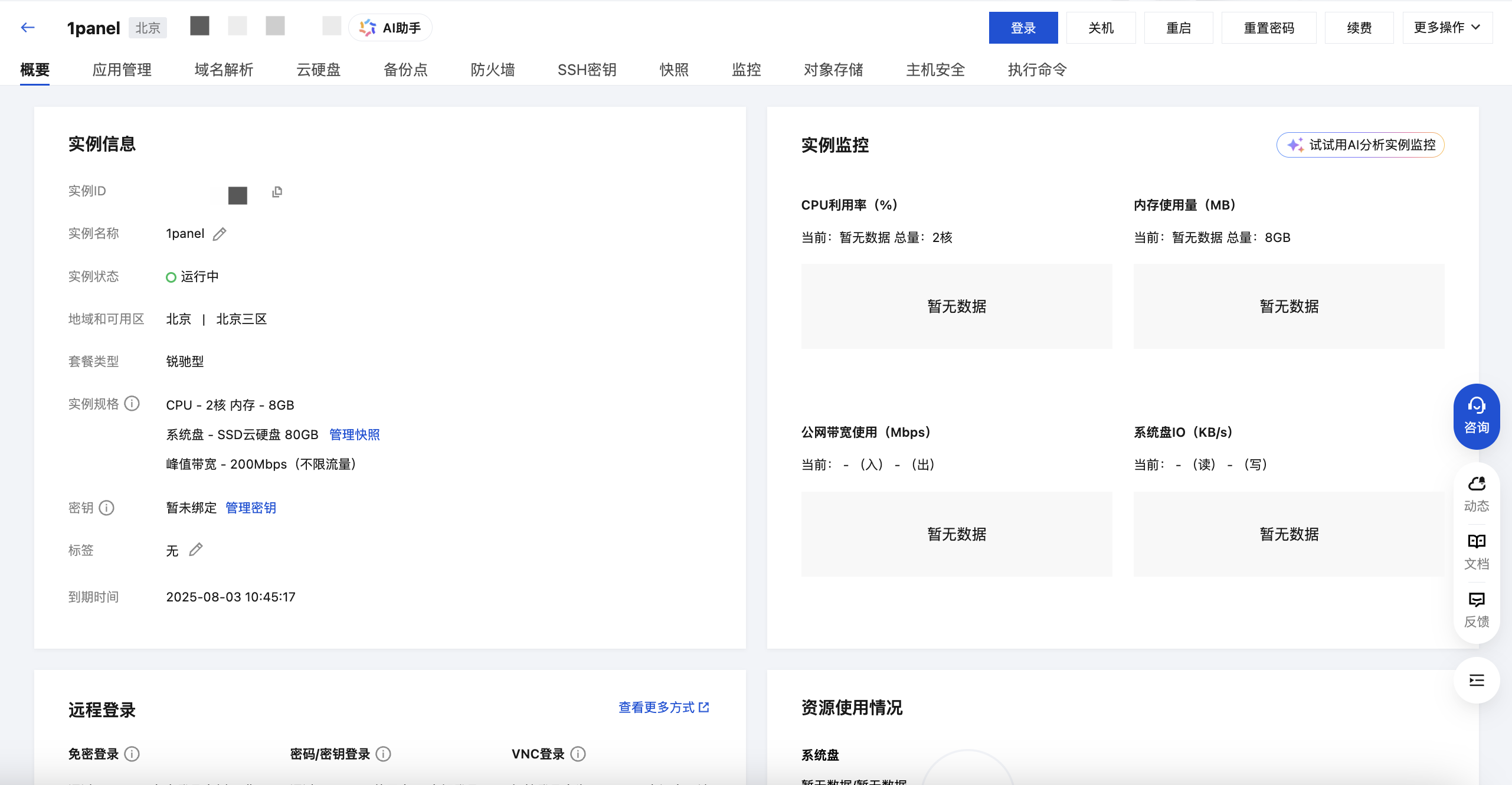This screenshot has height=785, width=1512.
Task: Click the 续费 renew button
Action: click(1359, 28)
